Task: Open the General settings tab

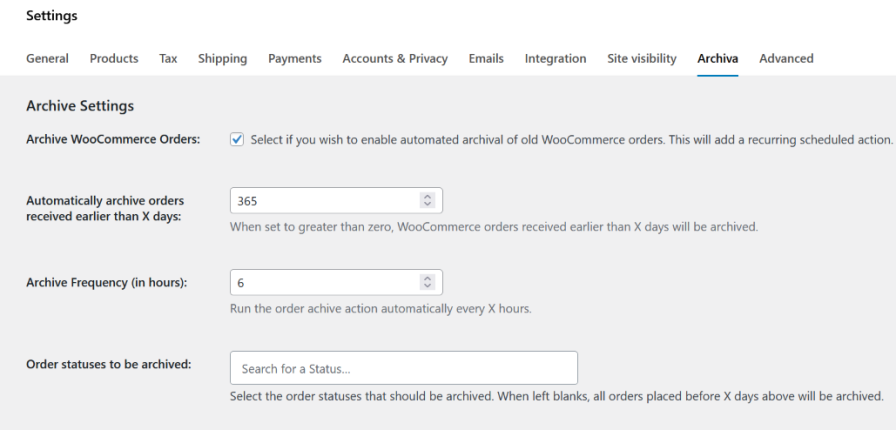Action: (47, 59)
